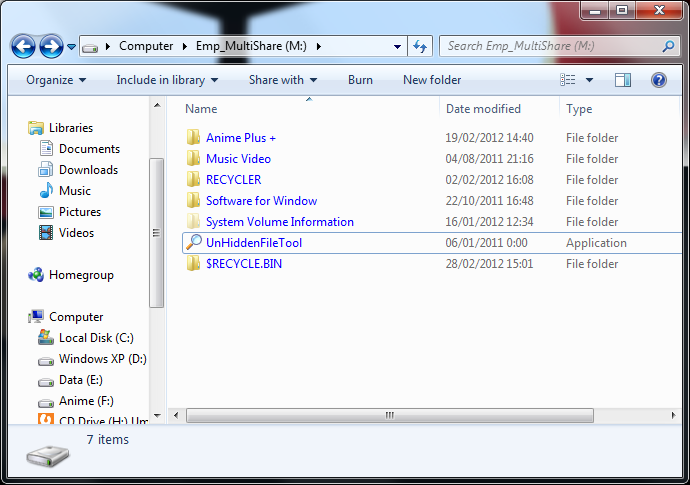Go forward with the Forward arrow button
Viewport: 690px width, 485px height.
(x=51, y=46)
